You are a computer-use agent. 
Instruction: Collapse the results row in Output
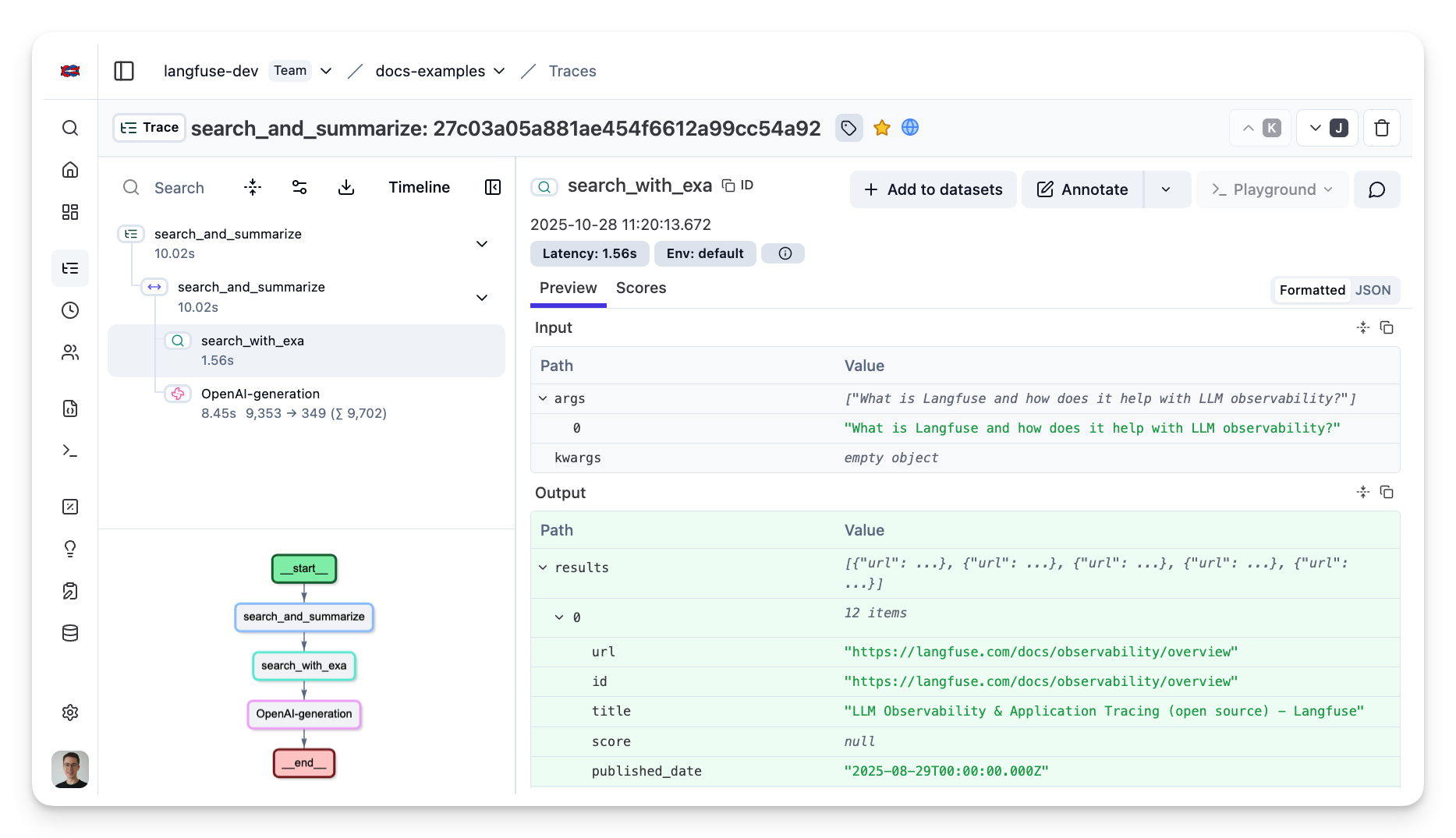543,567
